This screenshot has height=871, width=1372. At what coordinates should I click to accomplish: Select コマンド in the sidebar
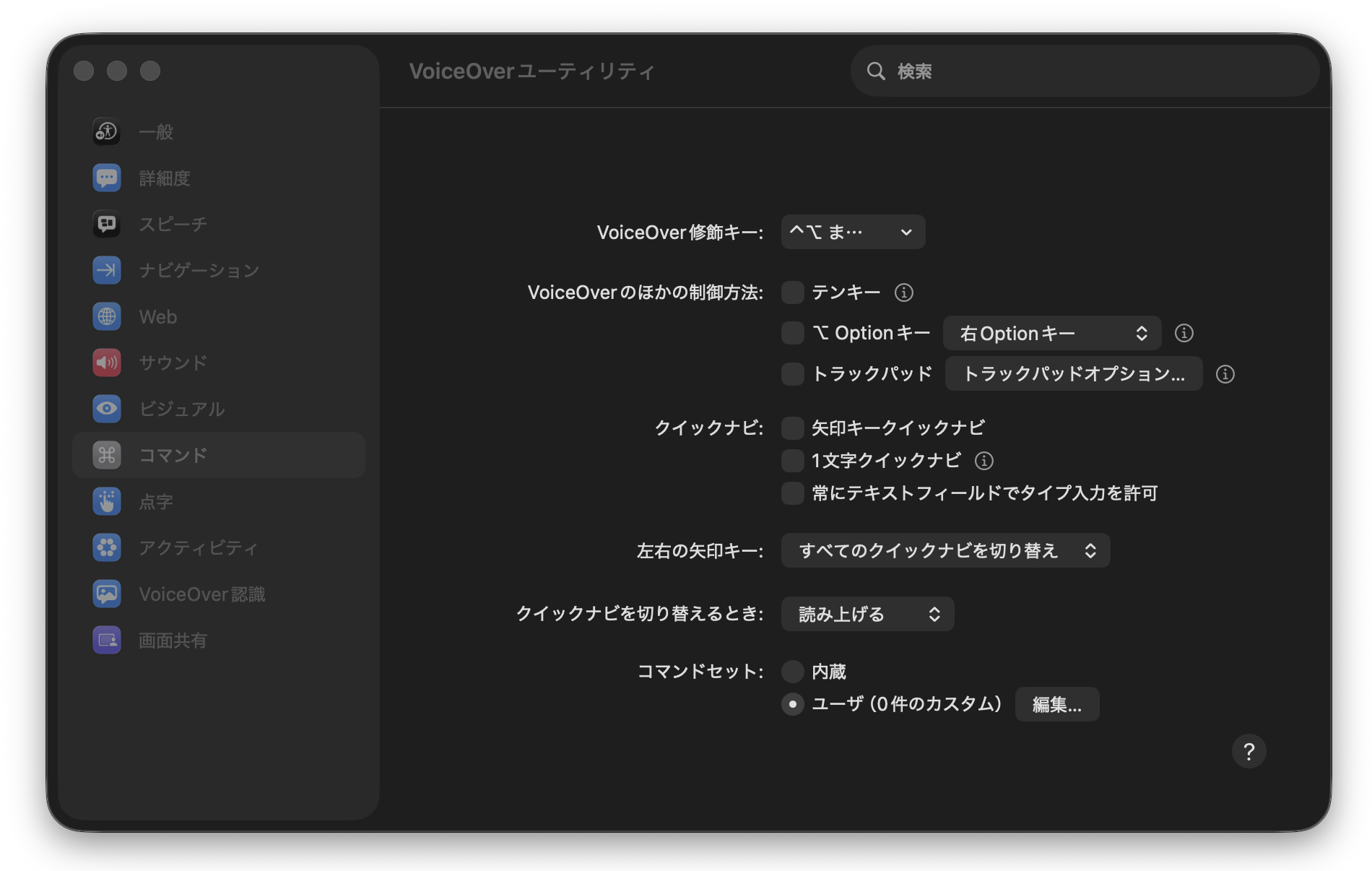click(219, 455)
